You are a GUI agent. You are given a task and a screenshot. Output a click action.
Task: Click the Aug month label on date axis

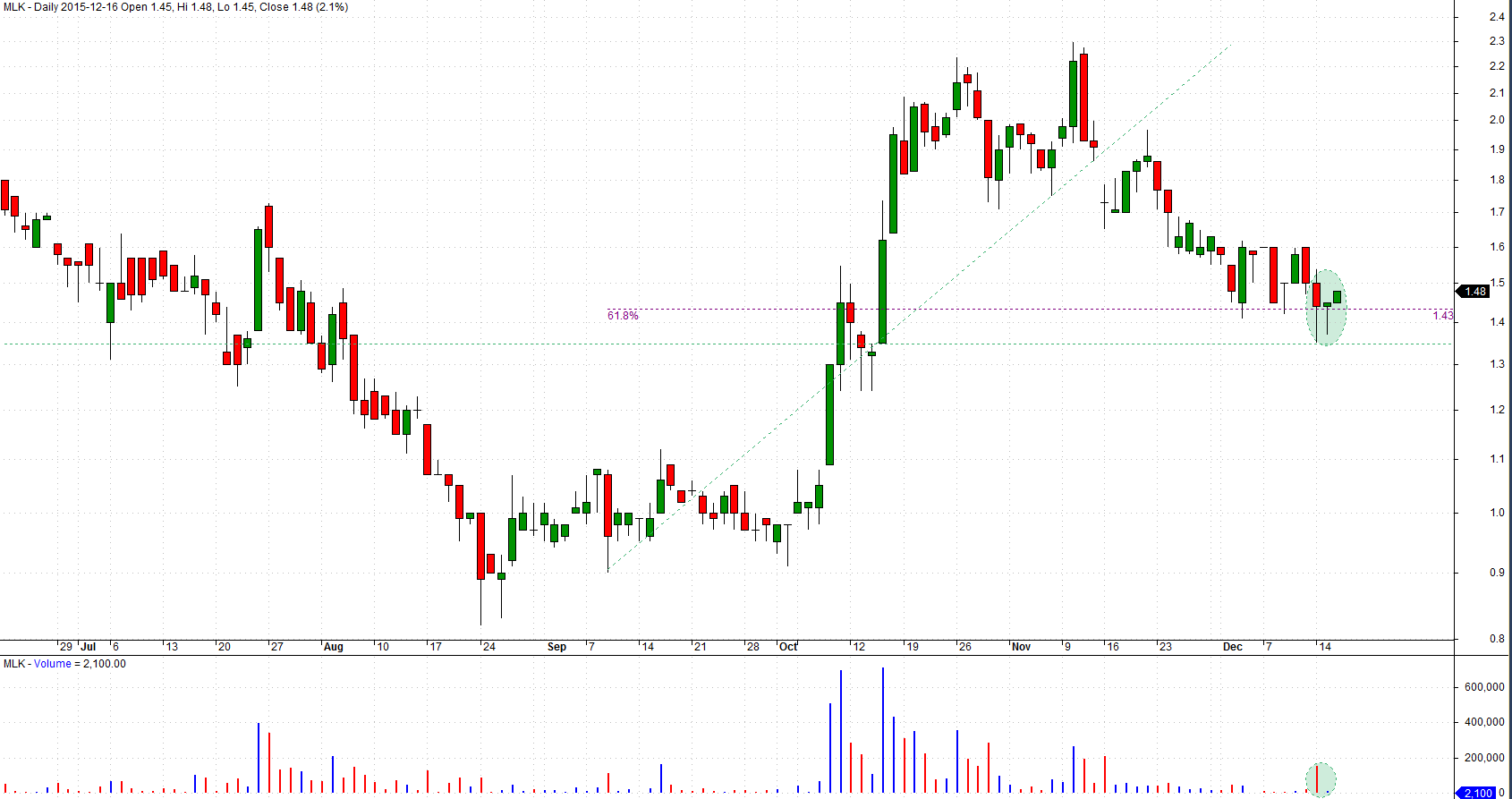tap(333, 647)
